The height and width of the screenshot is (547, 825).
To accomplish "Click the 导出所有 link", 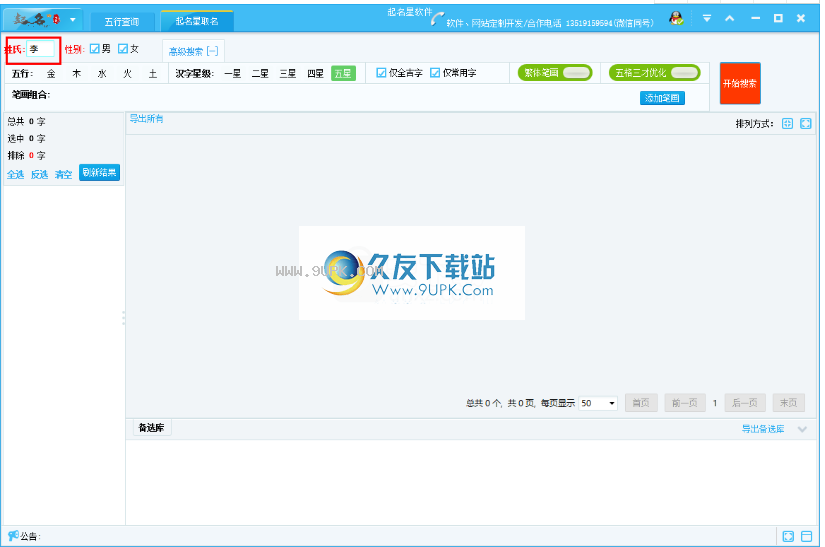I will (146, 119).
